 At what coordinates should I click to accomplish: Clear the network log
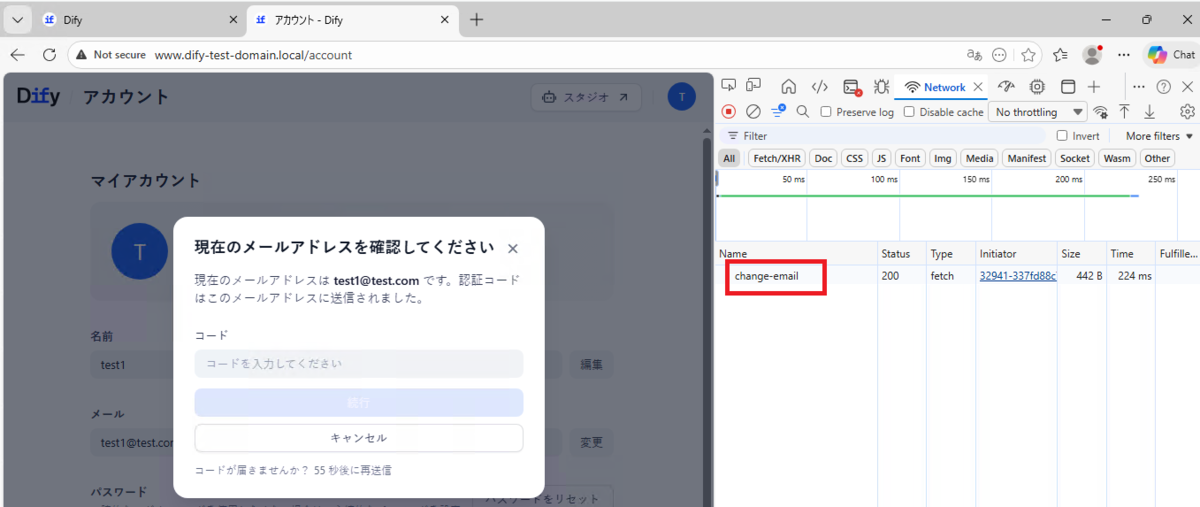tap(753, 112)
